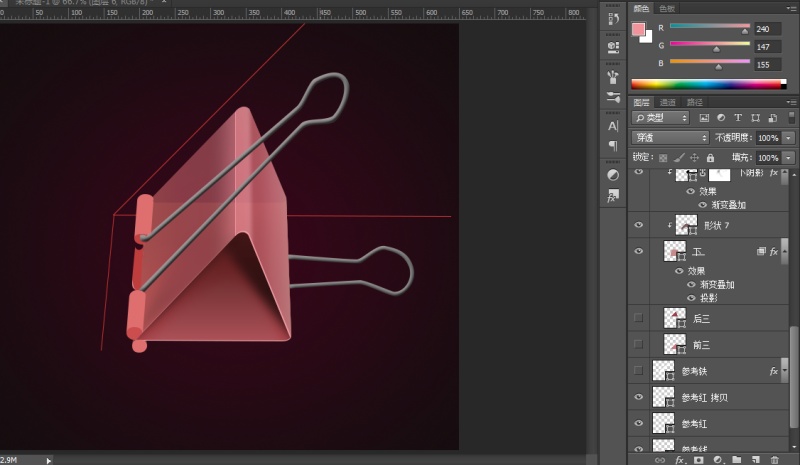Lock transparent pixels icon

[x=663, y=158]
